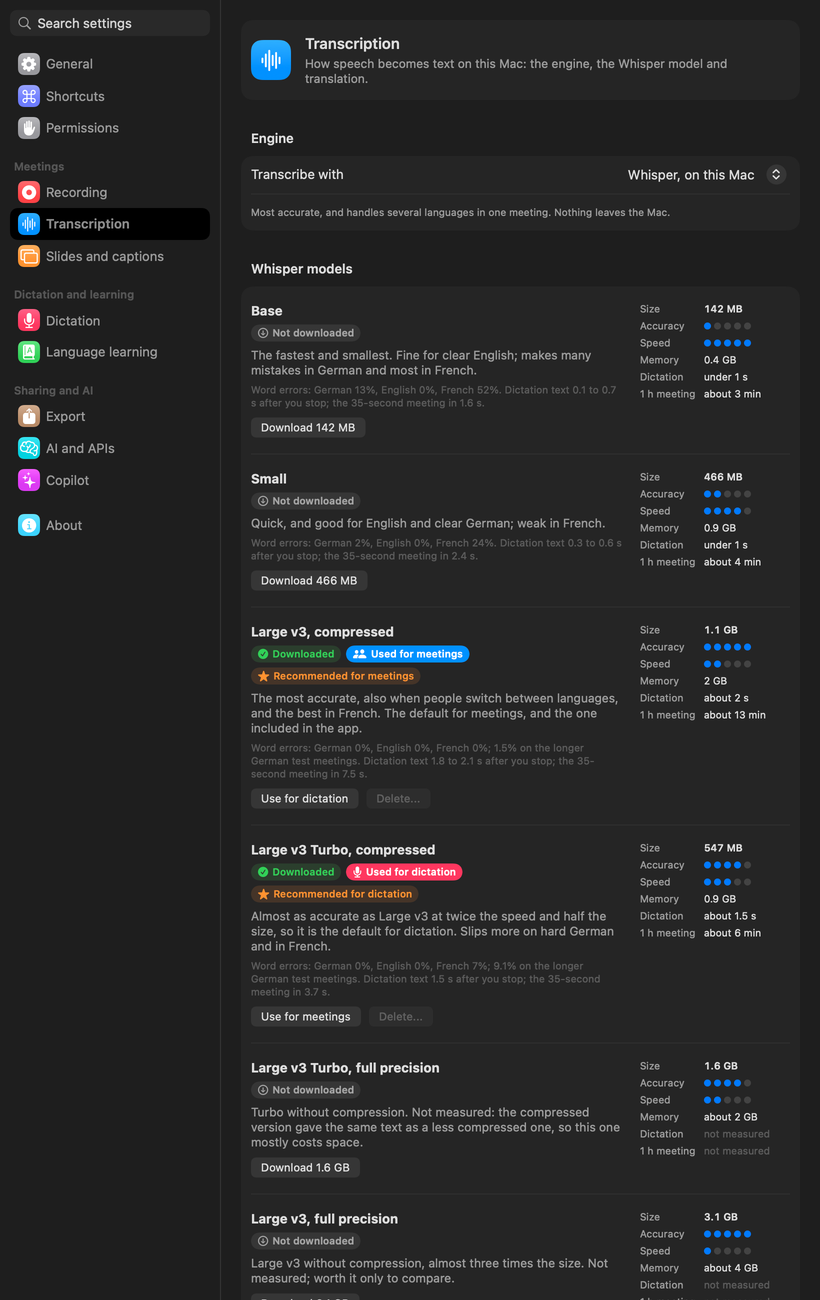The image size is (820, 1300).
Task: Click the 'Recommended for meetings' star badge
Action: (x=335, y=676)
